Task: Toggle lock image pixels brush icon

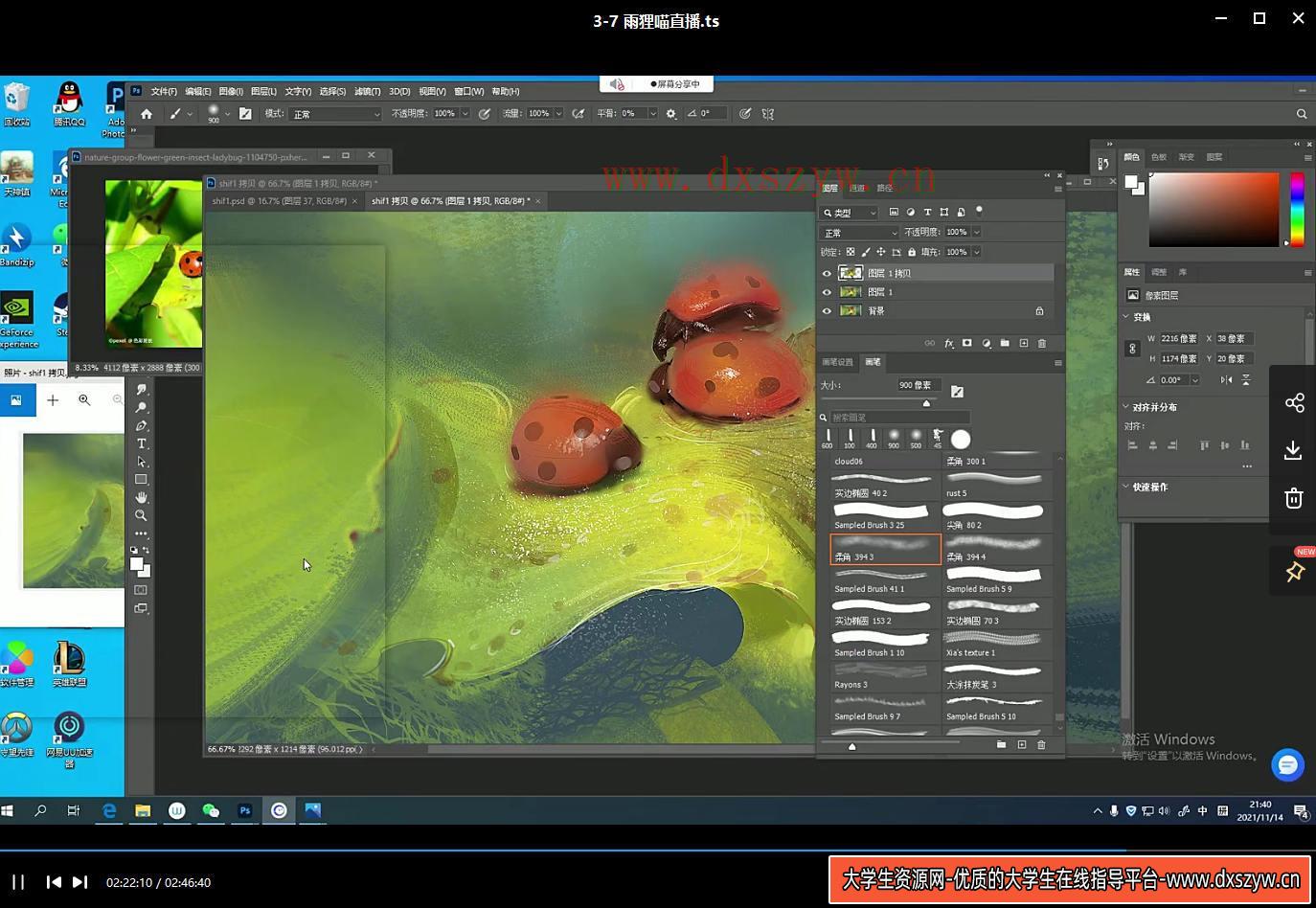Action: click(x=866, y=252)
